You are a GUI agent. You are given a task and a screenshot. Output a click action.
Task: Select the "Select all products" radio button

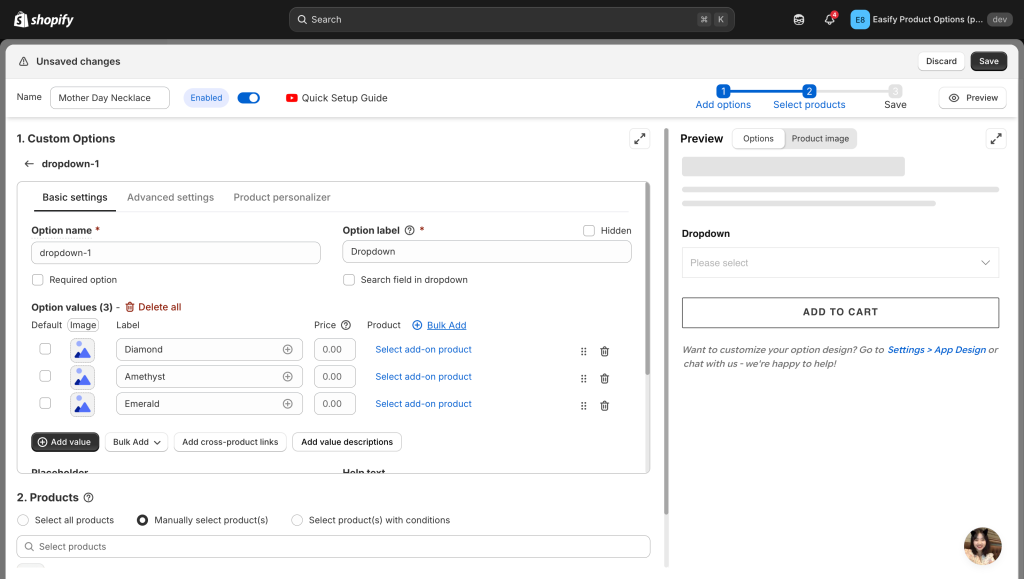(23, 520)
